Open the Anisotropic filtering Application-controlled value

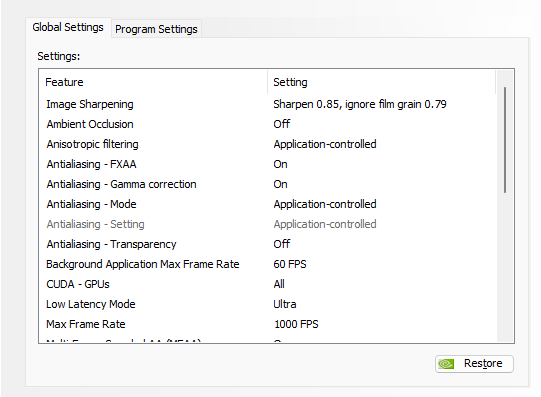pos(325,144)
